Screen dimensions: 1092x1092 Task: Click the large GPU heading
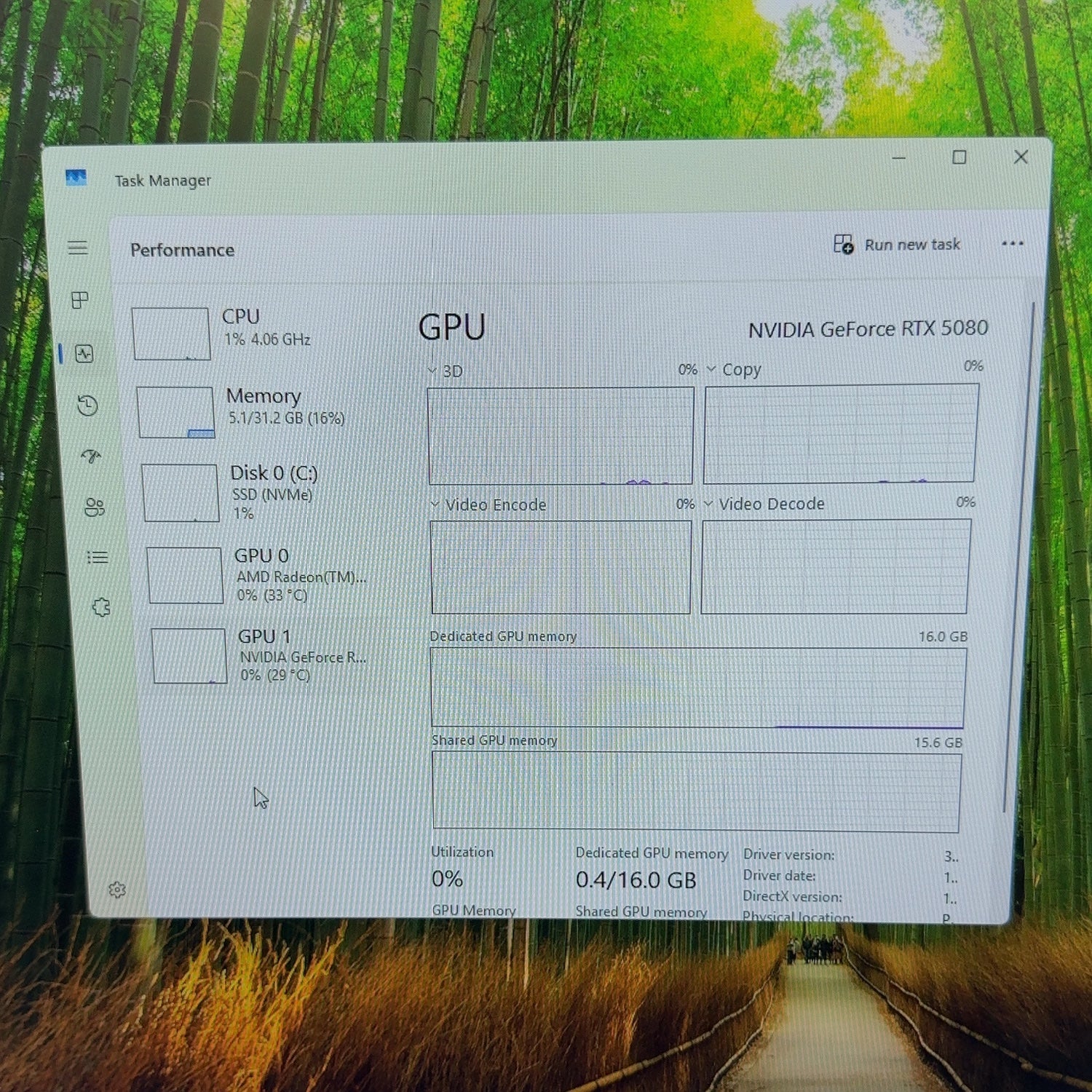click(x=451, y=327)
